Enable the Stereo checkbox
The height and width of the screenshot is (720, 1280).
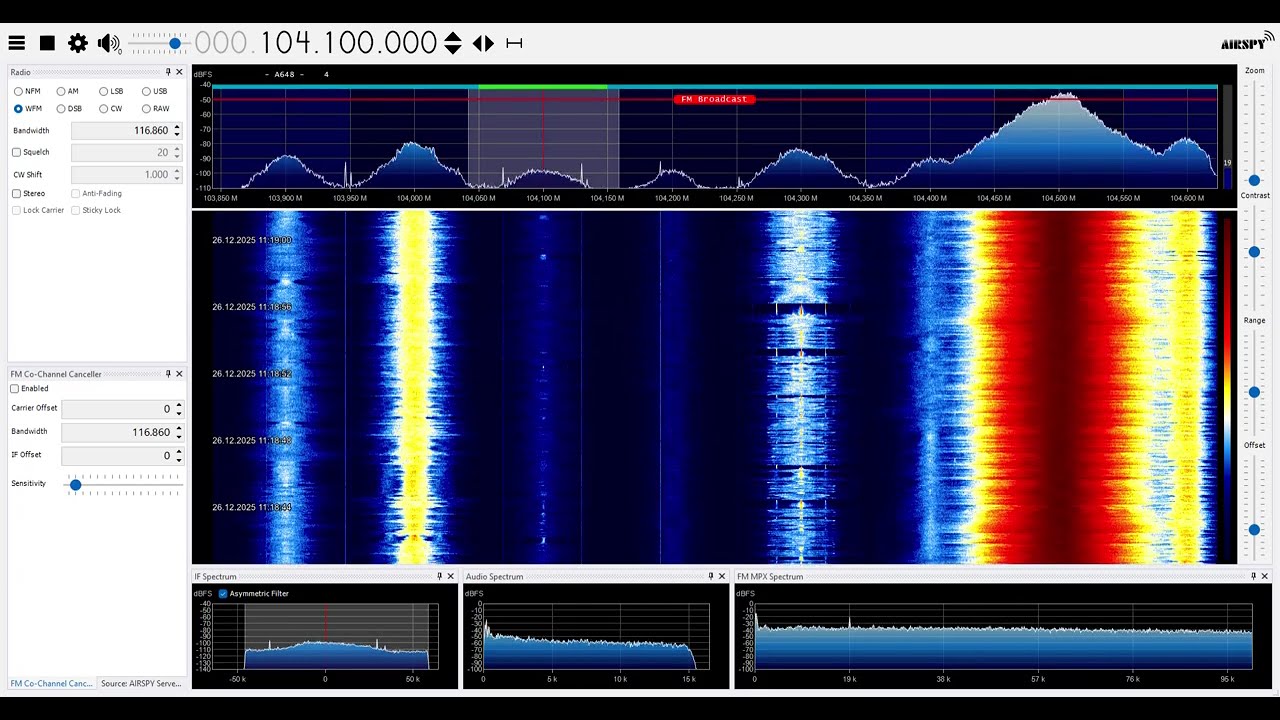tap(16, 193)
